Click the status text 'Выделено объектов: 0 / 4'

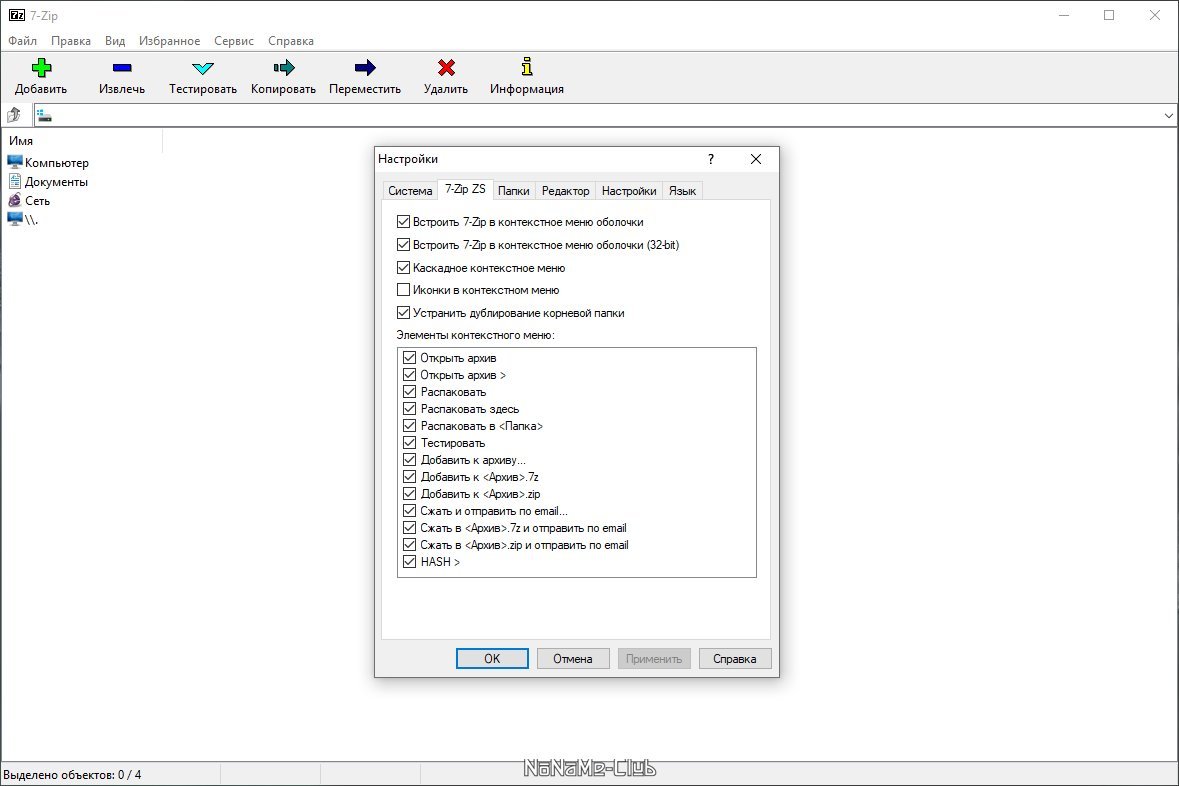tap(72, 775)
